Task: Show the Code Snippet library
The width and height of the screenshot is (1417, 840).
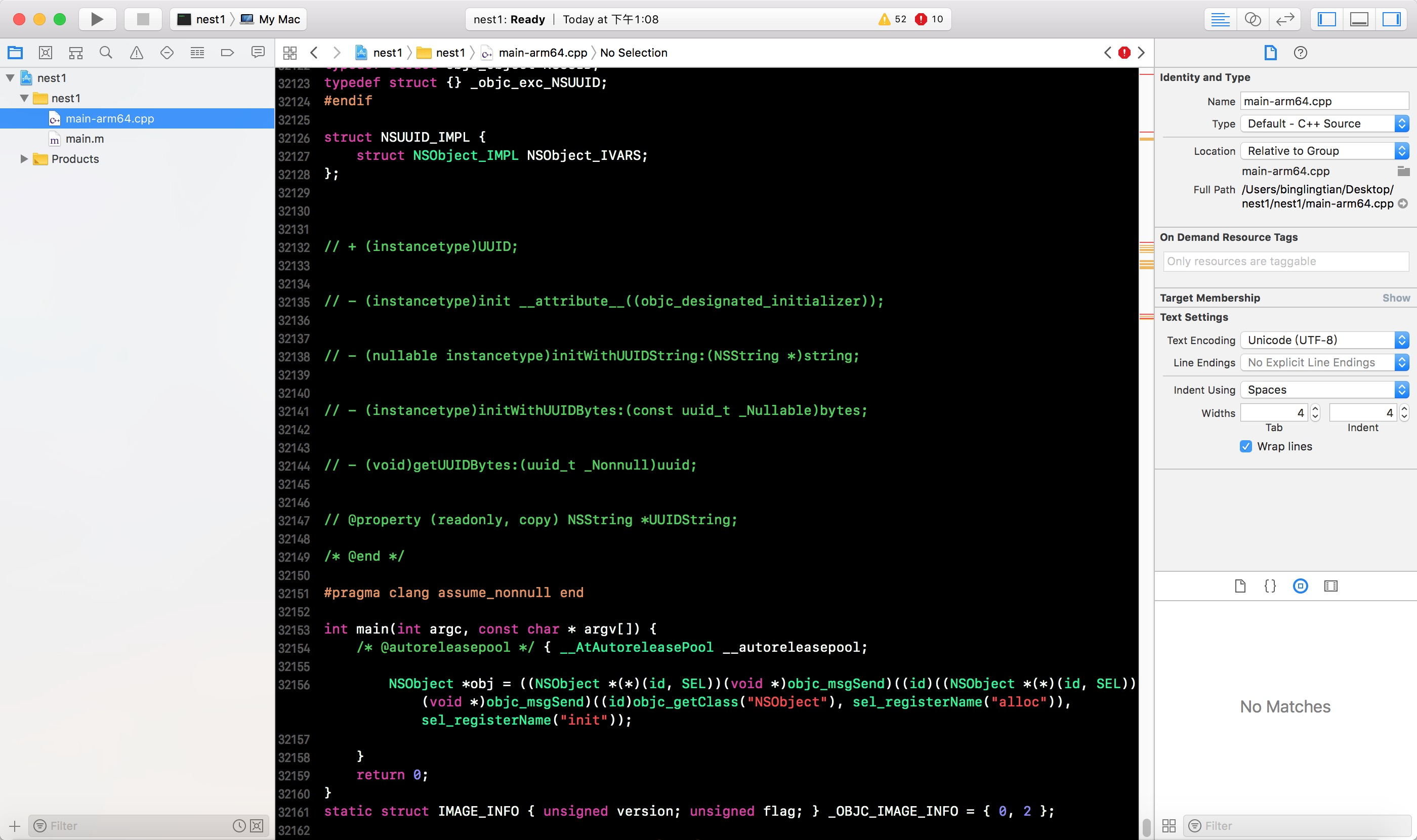Action: point(1270,586)
